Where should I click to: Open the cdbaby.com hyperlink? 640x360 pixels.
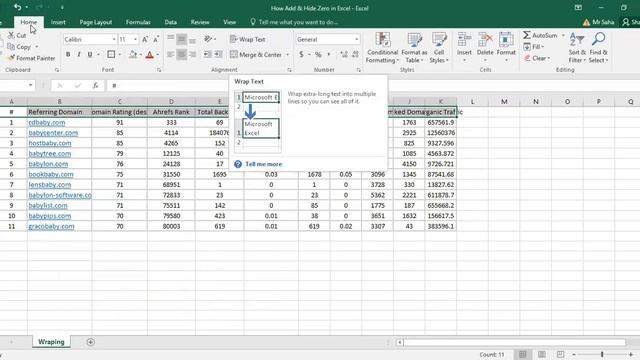47,122
